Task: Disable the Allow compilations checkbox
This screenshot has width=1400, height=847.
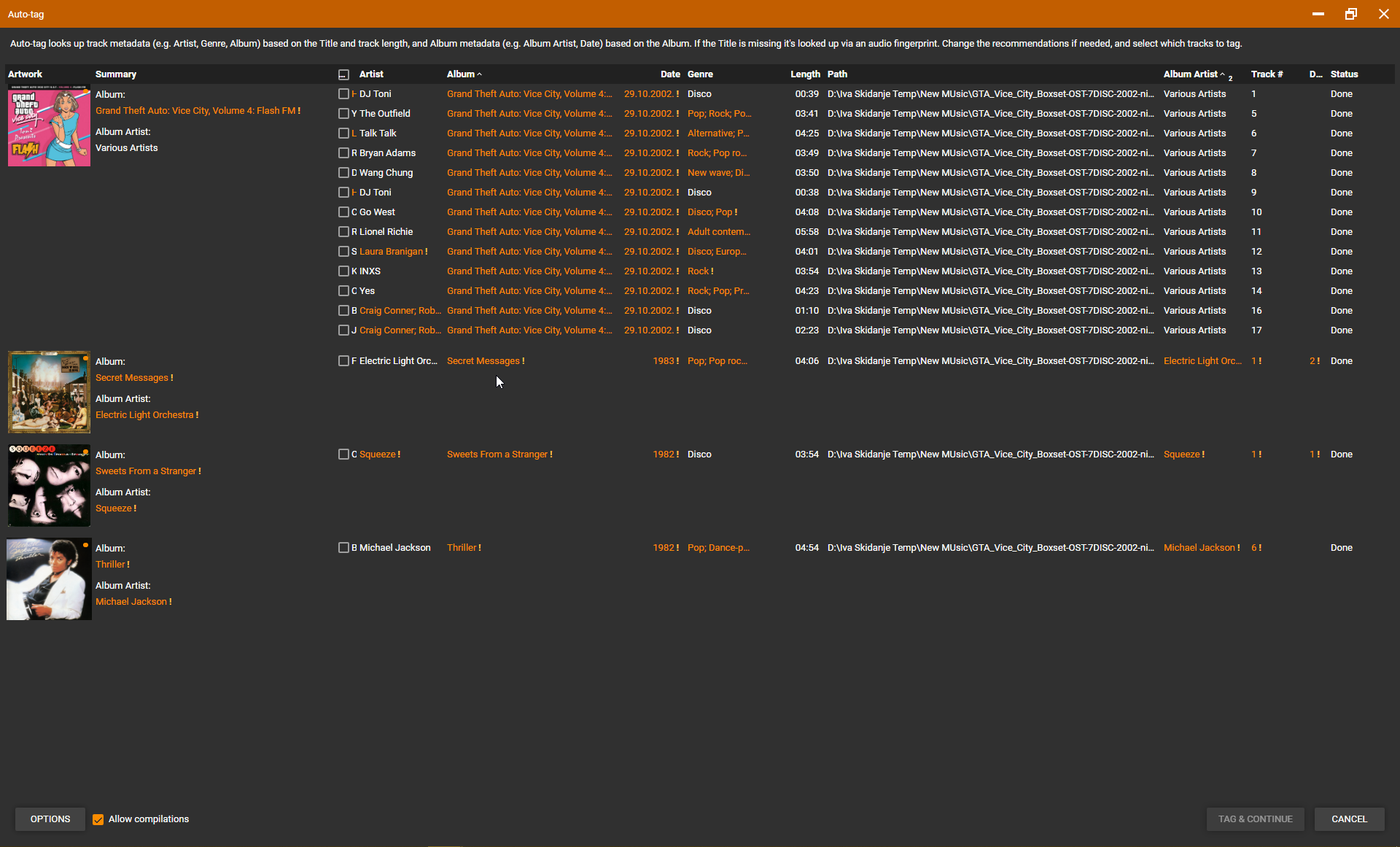Action: click(x=98, y=819)
